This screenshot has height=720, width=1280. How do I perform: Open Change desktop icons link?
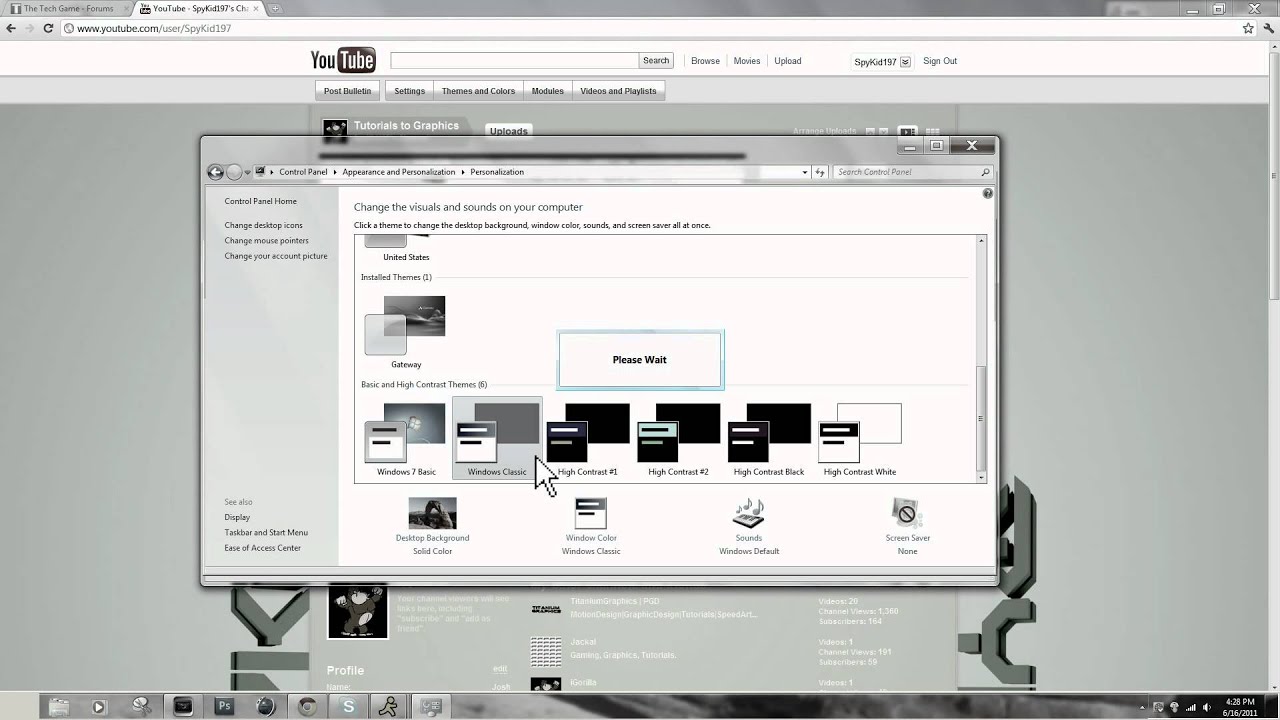263,225
